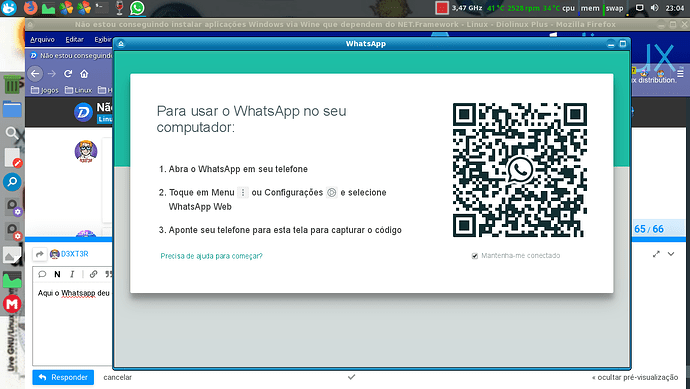This screenshot has height=389, width=690.
Task: Click the WhatsApp QR code
Action: (x=520, y=170)
